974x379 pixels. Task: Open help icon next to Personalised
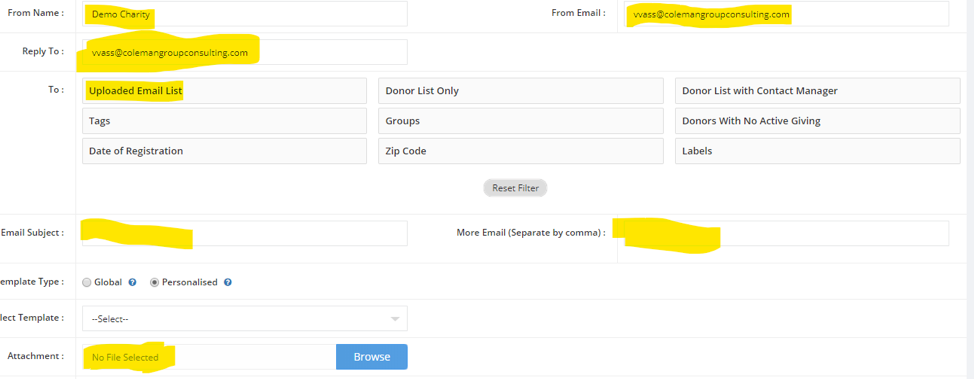click(227, 282)
